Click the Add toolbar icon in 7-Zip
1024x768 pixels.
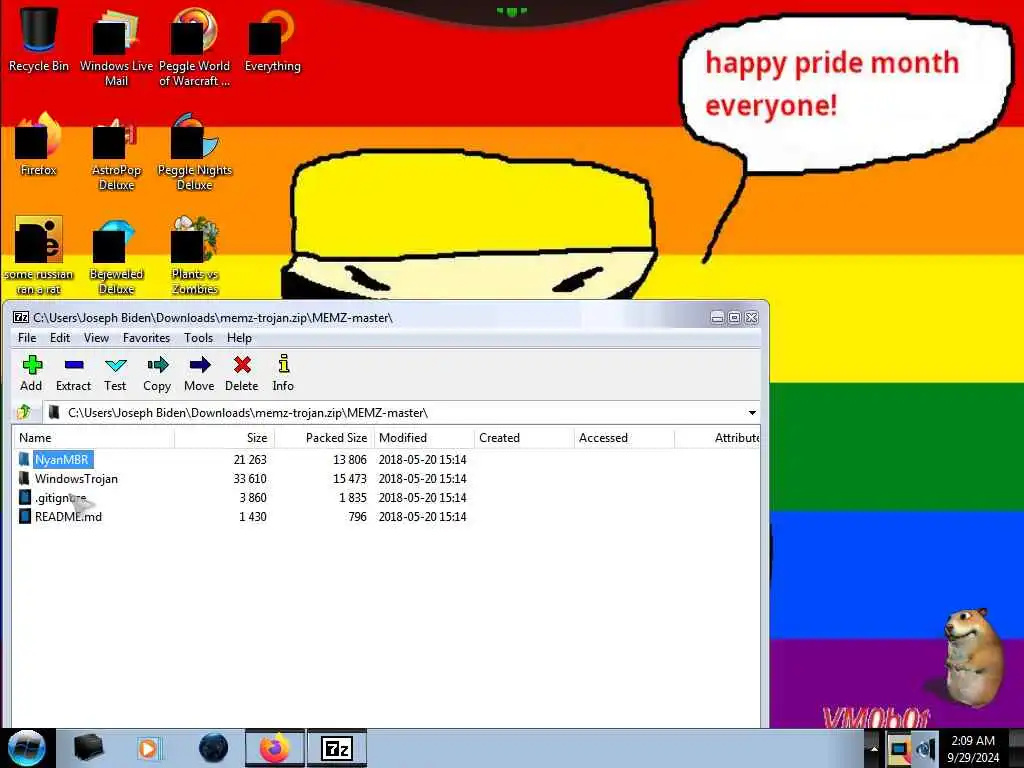[x=31, y=364]
